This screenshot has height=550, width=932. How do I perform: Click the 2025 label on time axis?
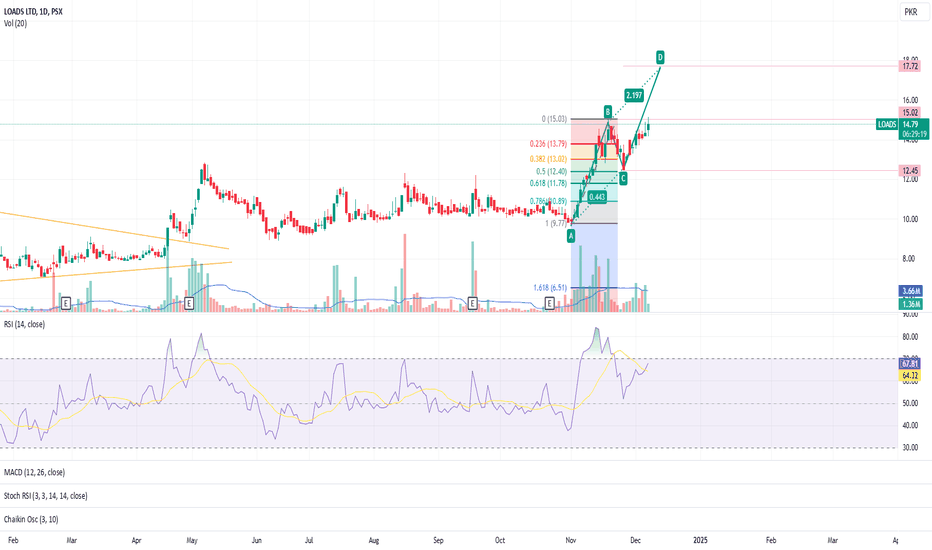tap(700, 540)
